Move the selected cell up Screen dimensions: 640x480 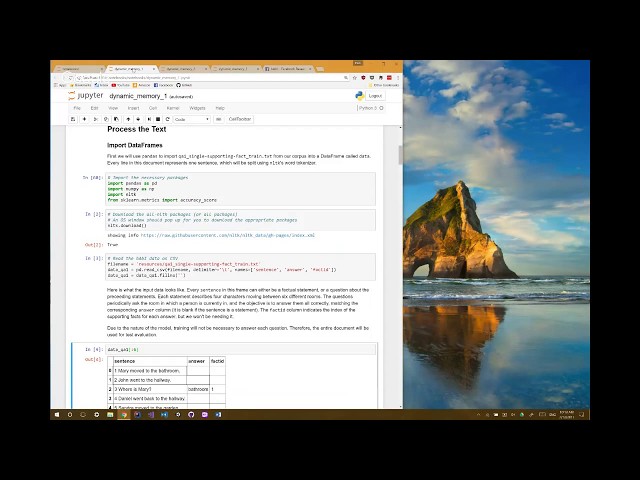[x=128, y=119]
